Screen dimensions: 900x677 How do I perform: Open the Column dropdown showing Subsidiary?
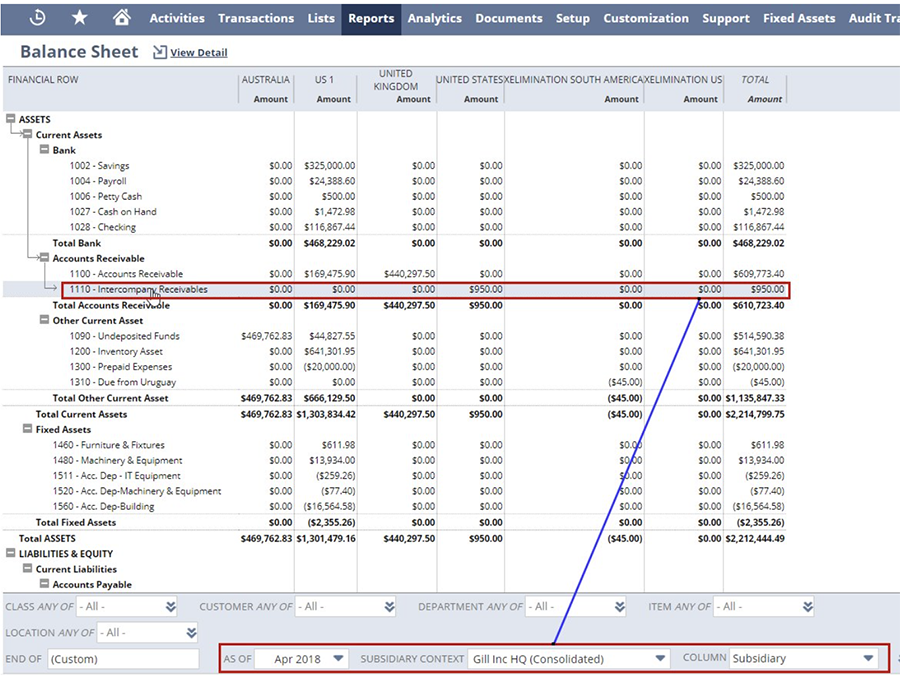[868, 658]
